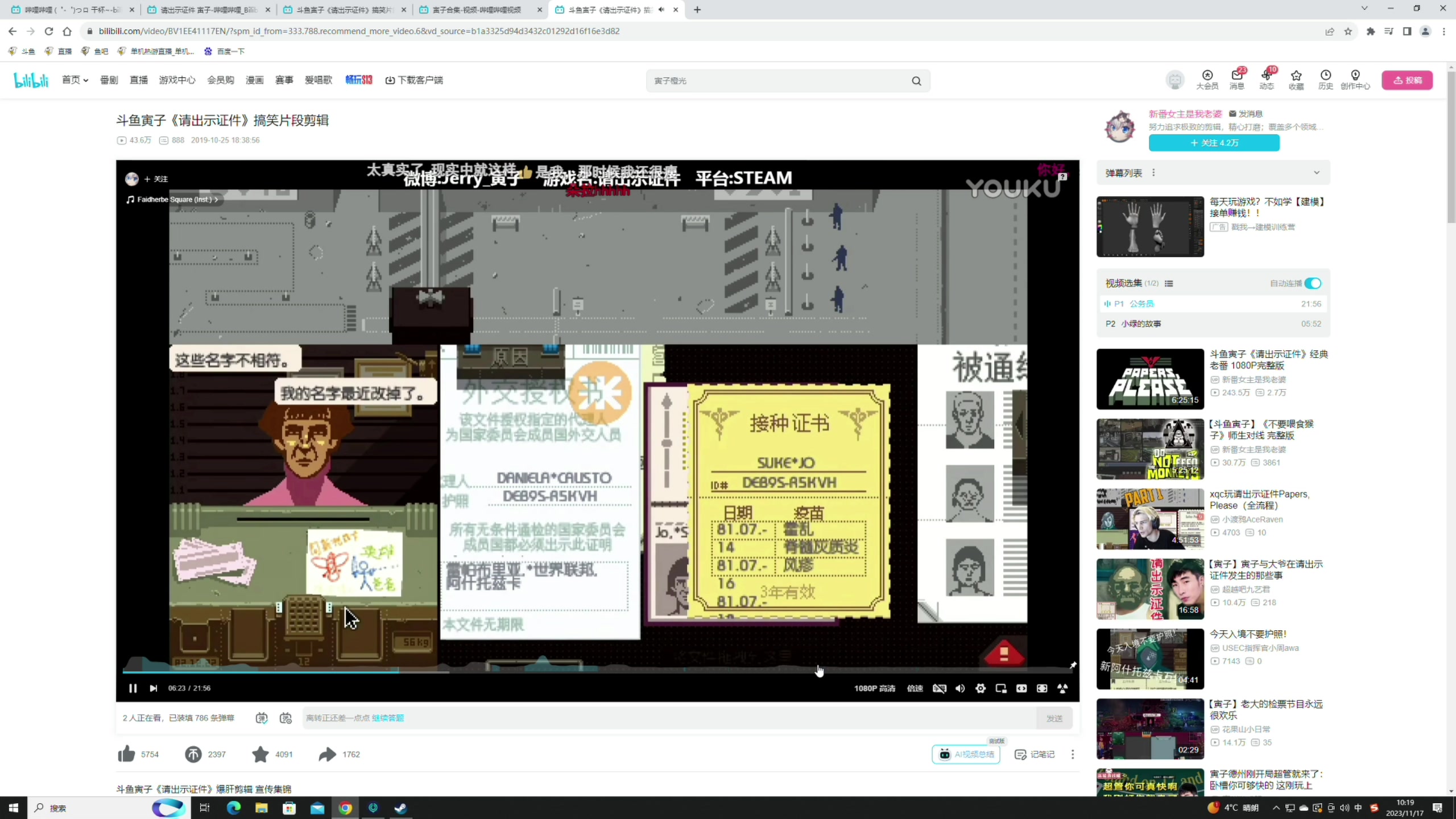Click the 发送 send button
This screenshot has width=1456, height=819.
[1054, 718]
